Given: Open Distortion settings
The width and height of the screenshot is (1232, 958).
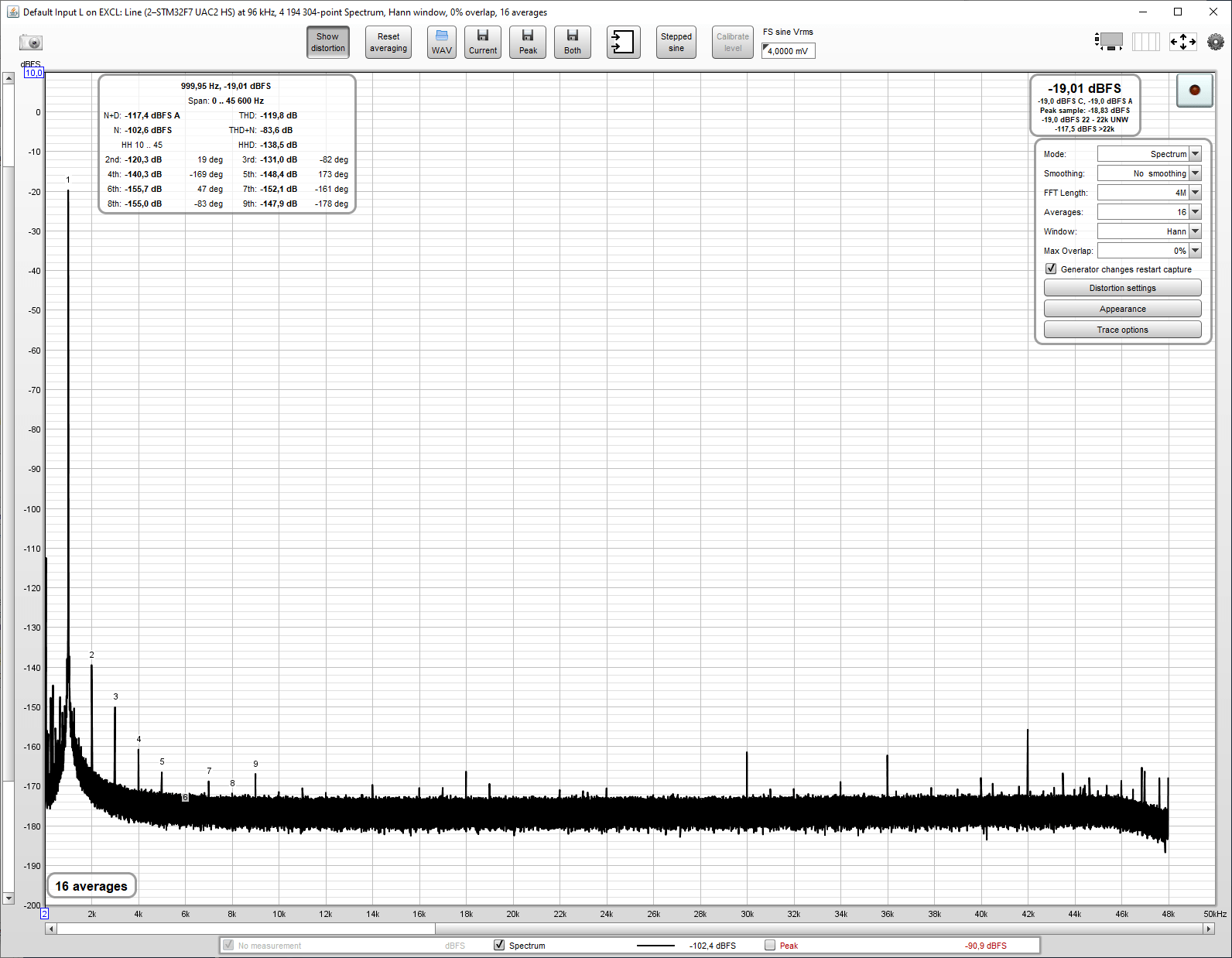Looking at the screenshot, I should (x=1122, y=288).
